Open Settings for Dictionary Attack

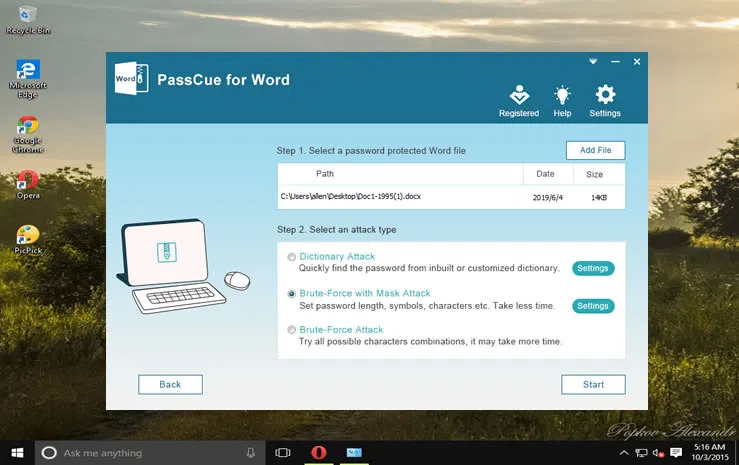593,268
